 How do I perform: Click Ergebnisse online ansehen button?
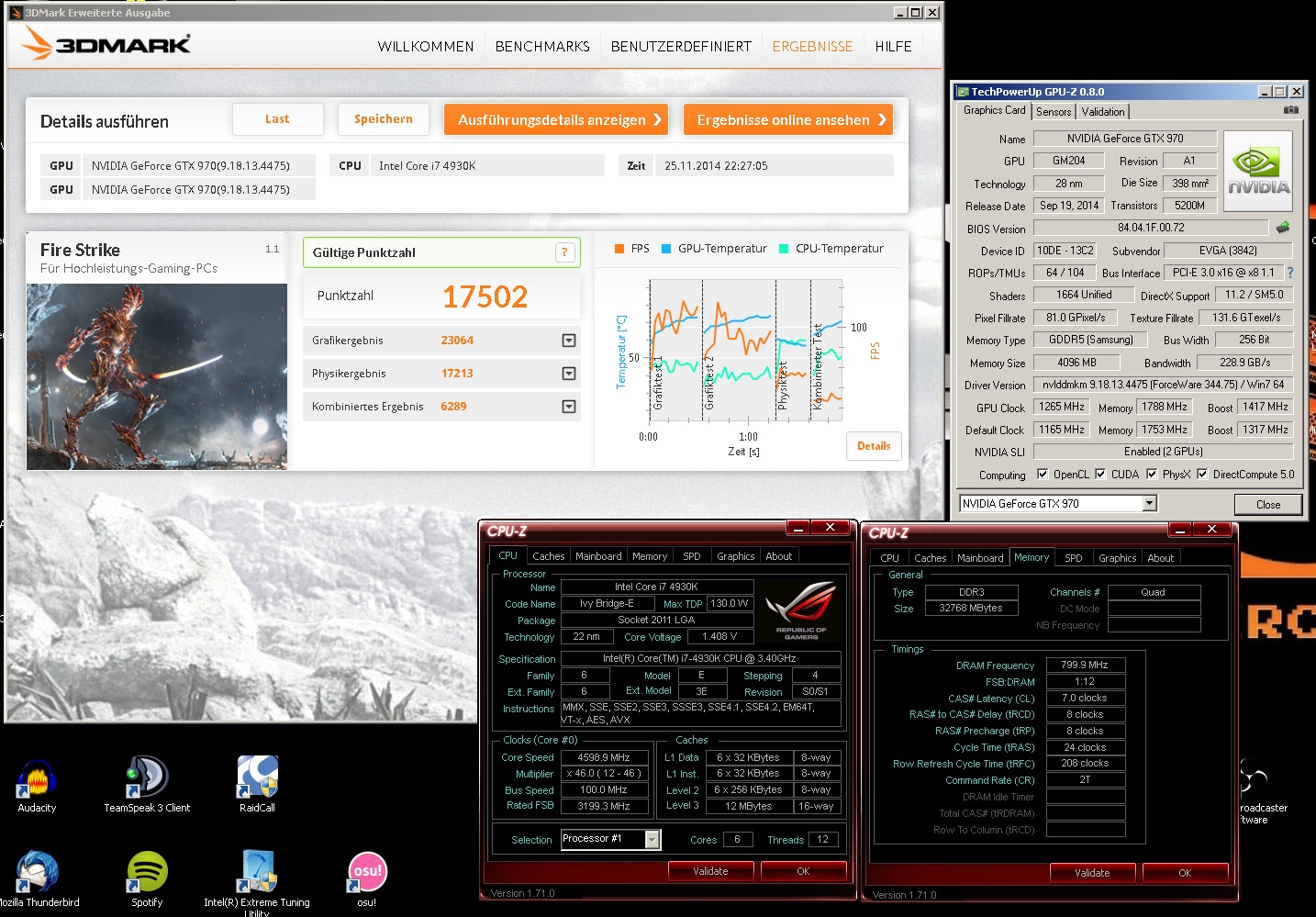pos(787,119)
